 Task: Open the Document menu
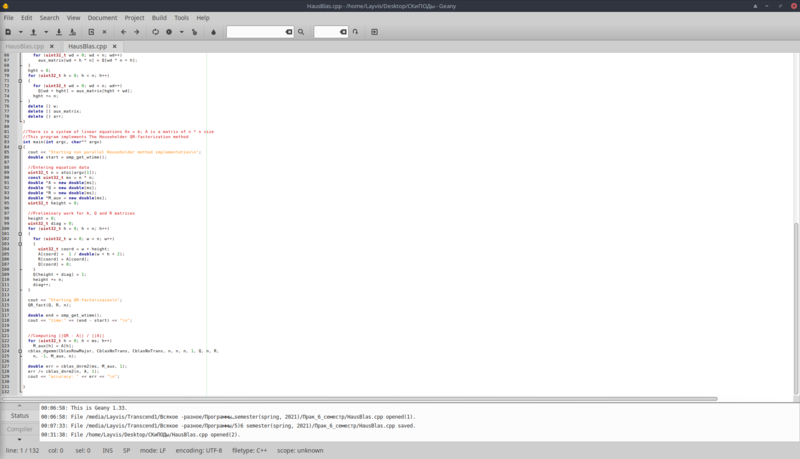(x=102, y=17)
